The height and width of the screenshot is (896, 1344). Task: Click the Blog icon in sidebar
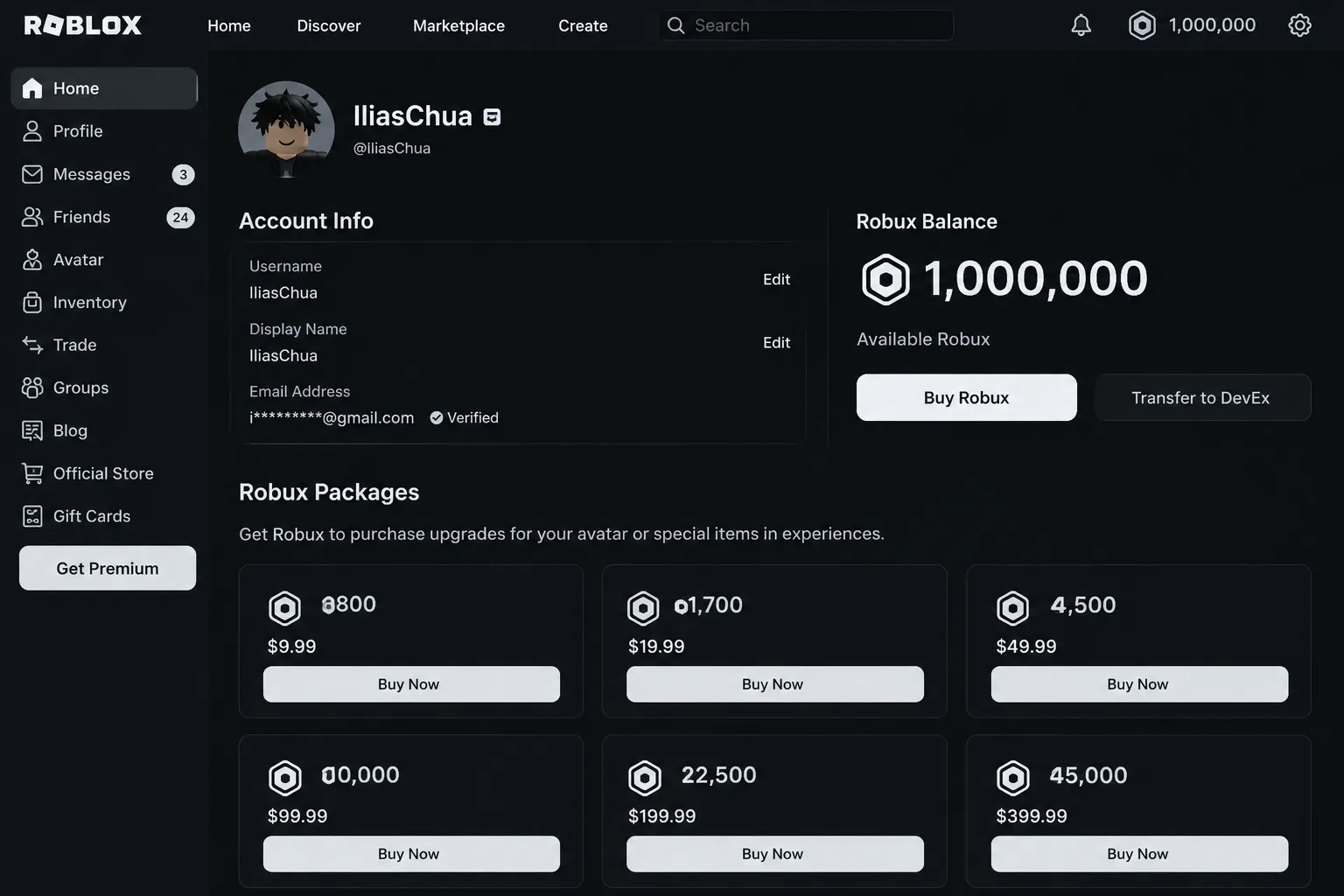pos(32,430)
